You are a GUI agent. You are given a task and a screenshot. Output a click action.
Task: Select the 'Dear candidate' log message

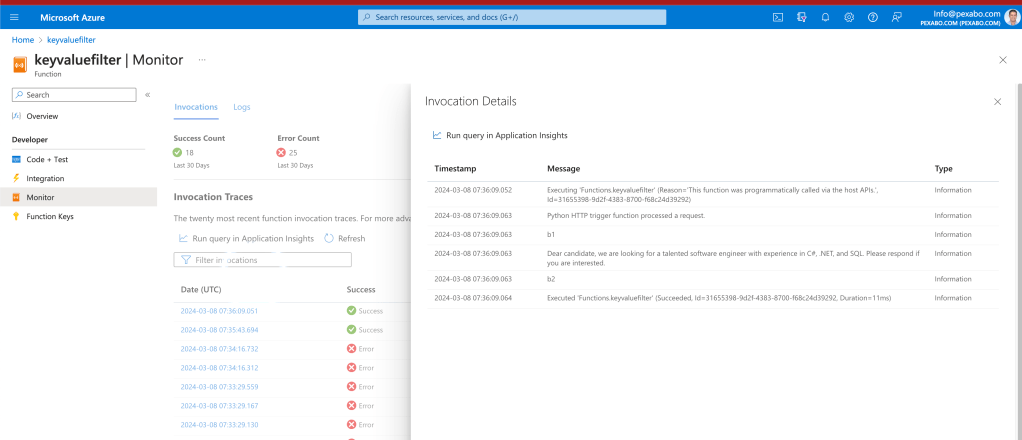coord(733,258)
